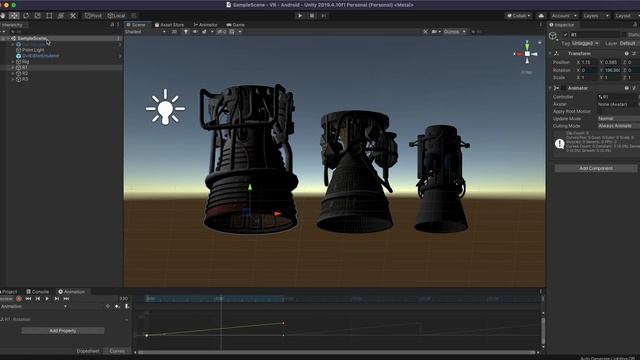Open the Tag Untagged dropdown
The image size is (640, 360).
pyautogui.click(x=585, y=43)
